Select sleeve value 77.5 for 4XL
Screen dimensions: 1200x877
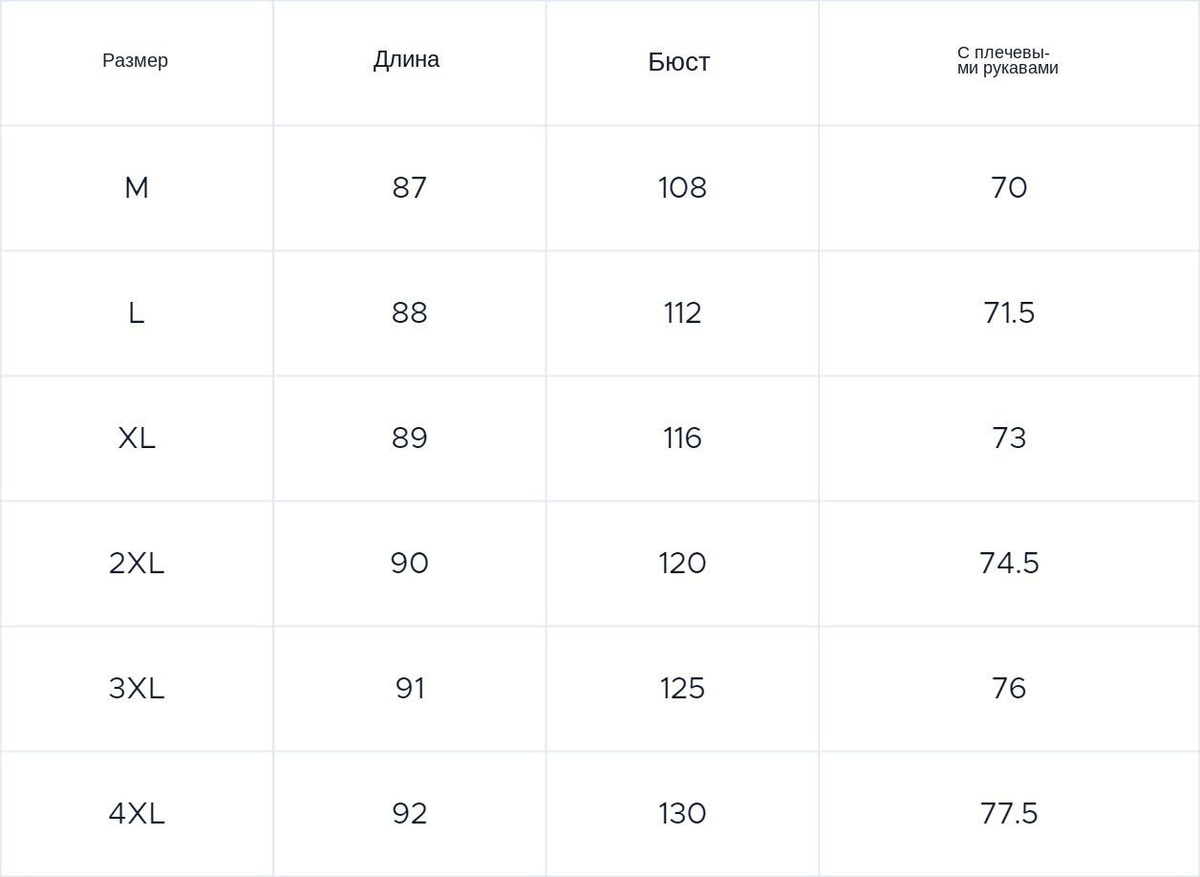click(1009, 813)
